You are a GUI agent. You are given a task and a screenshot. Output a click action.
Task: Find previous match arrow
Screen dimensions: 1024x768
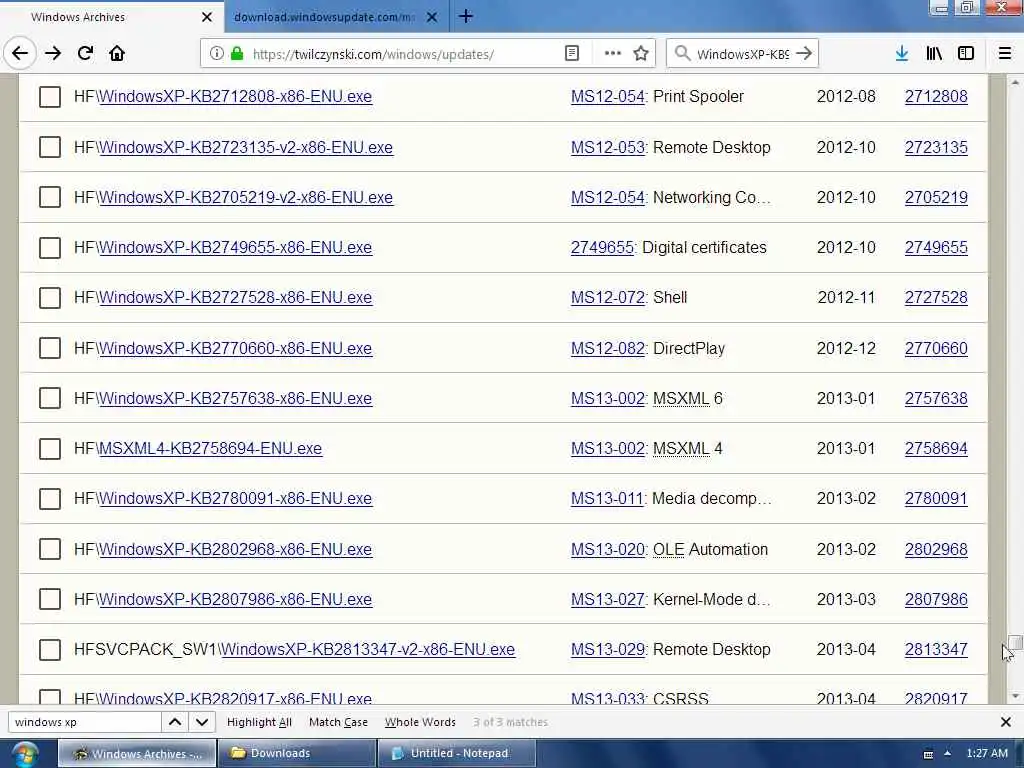[x=175, y=722]
